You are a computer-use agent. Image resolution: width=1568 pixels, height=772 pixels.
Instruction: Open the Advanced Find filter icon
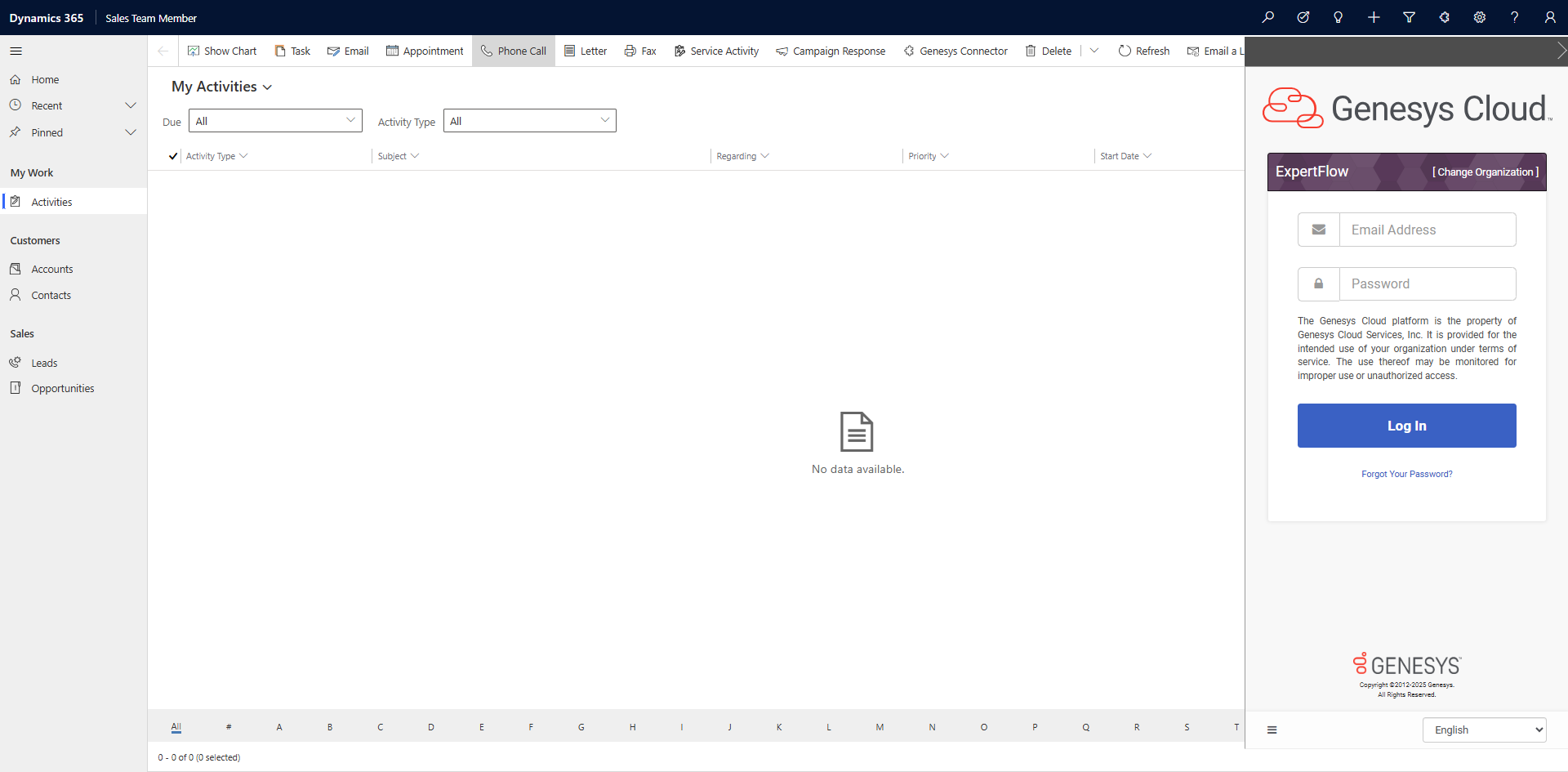point(1409,17)
